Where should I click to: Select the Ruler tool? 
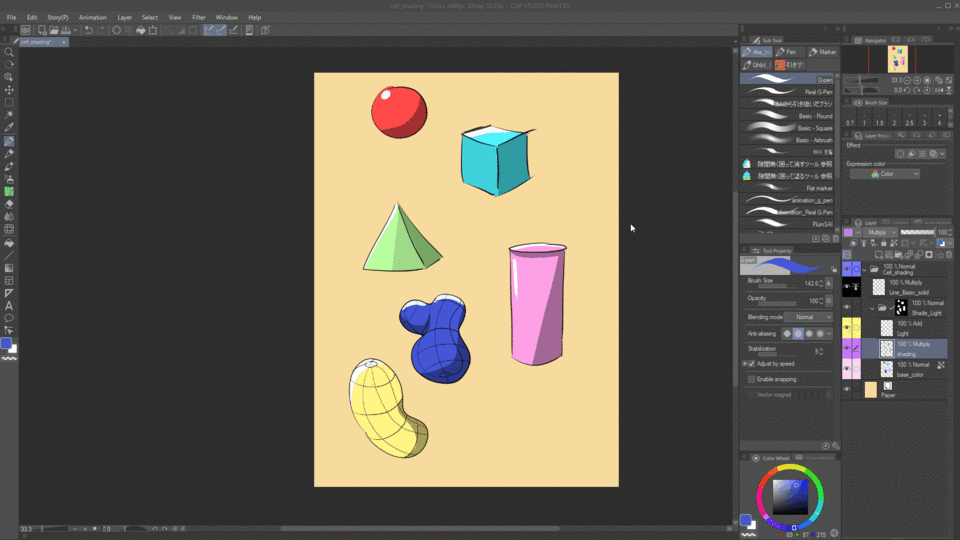click(9, 293)
